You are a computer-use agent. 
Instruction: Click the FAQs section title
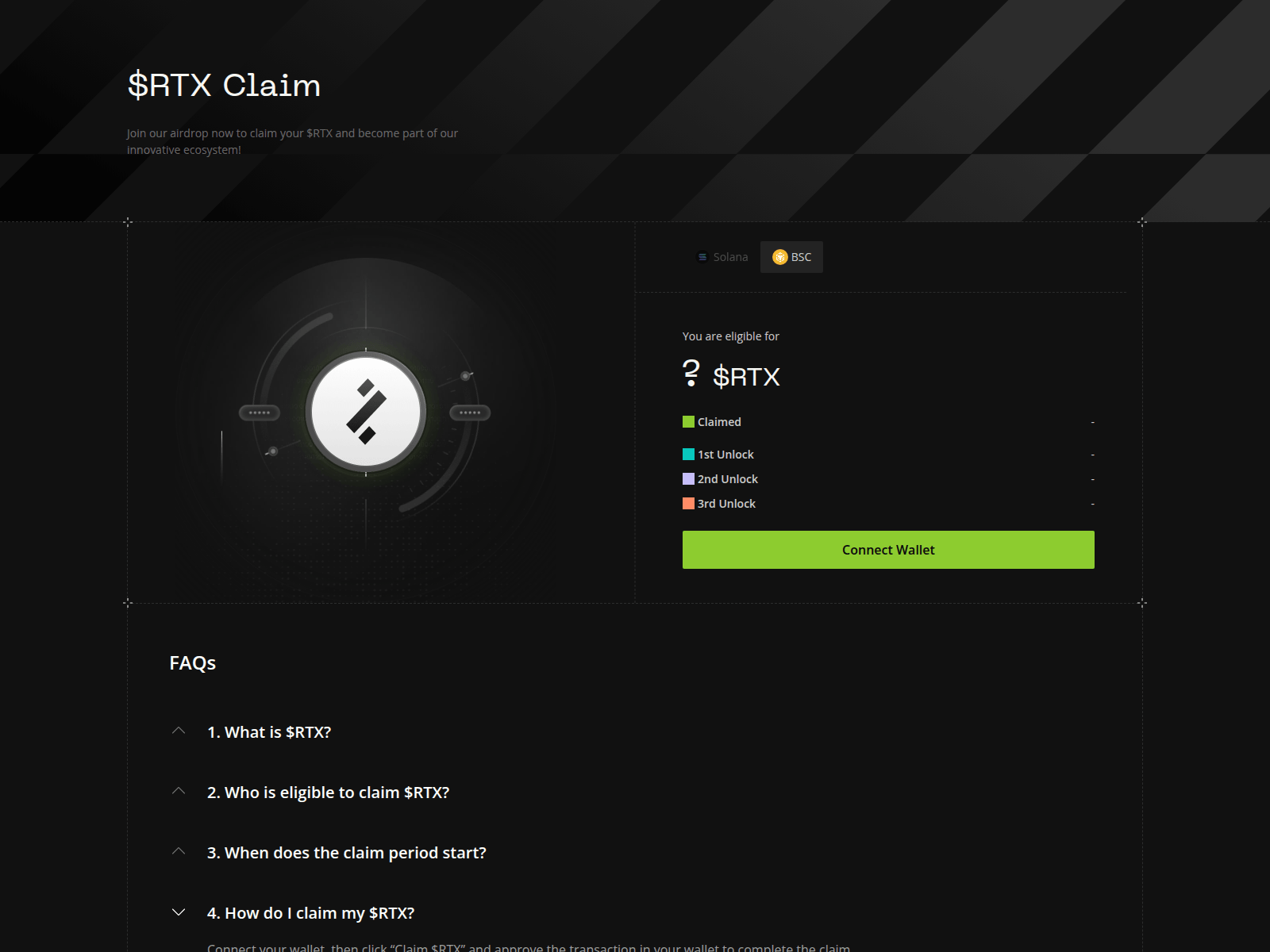[x=191, y=663]
